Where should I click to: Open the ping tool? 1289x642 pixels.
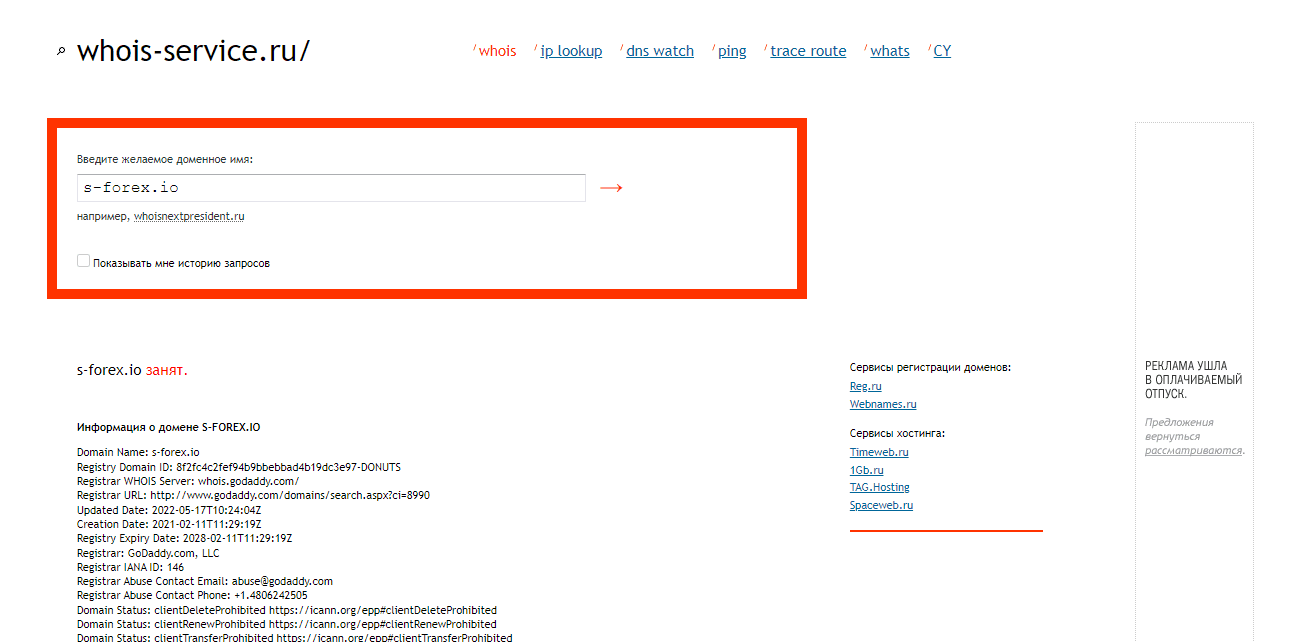pos(732,51)
